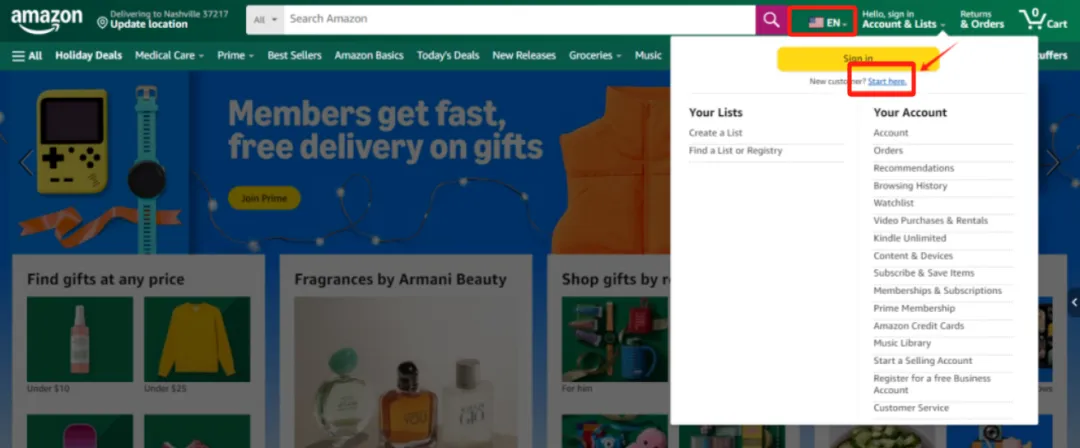
Task: Click Register for a free Business Account
Action: 932,384
